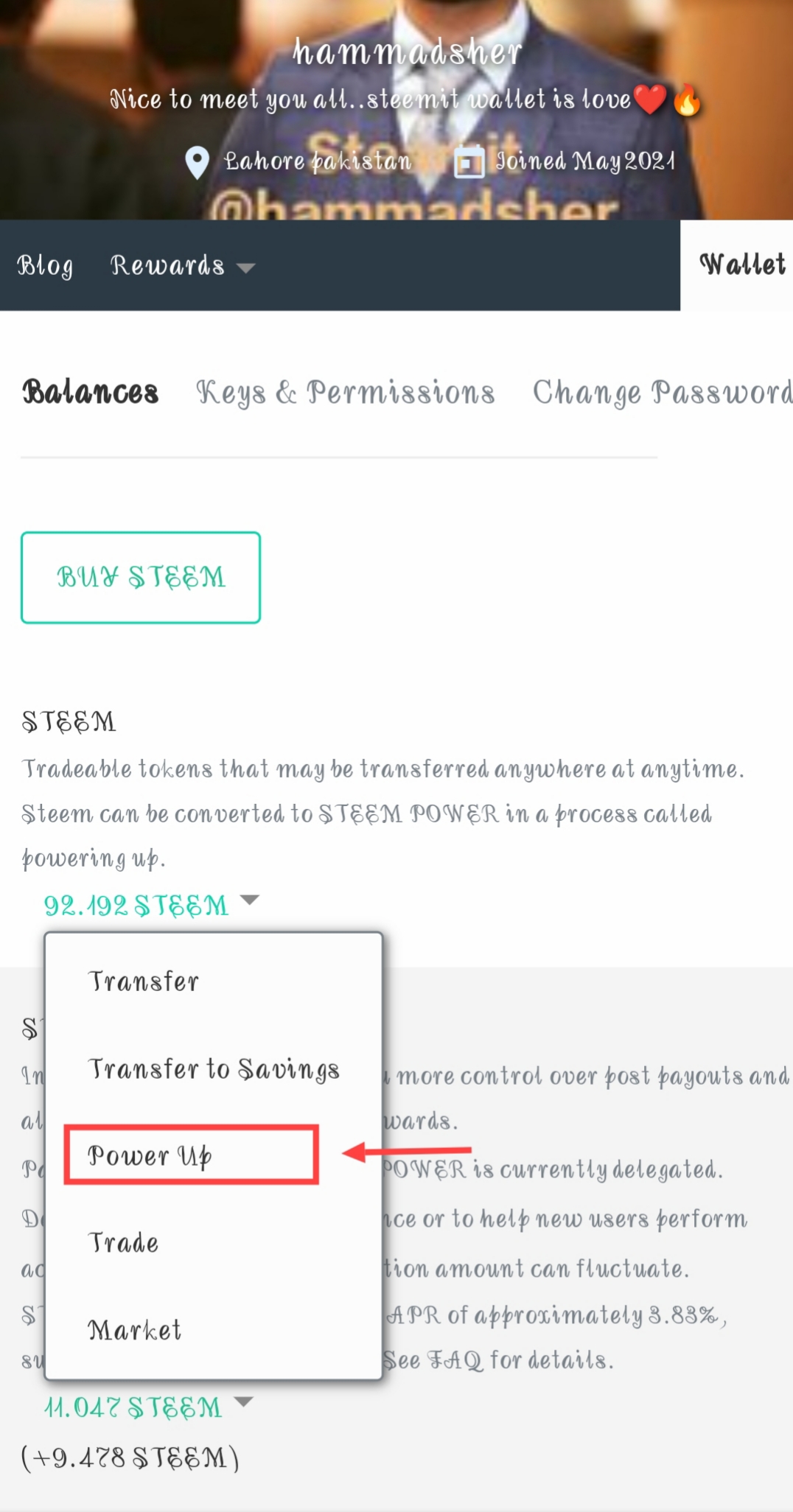Go to Change Password tab
Screen dimensions: 793x1512
(x=663, y=392)
